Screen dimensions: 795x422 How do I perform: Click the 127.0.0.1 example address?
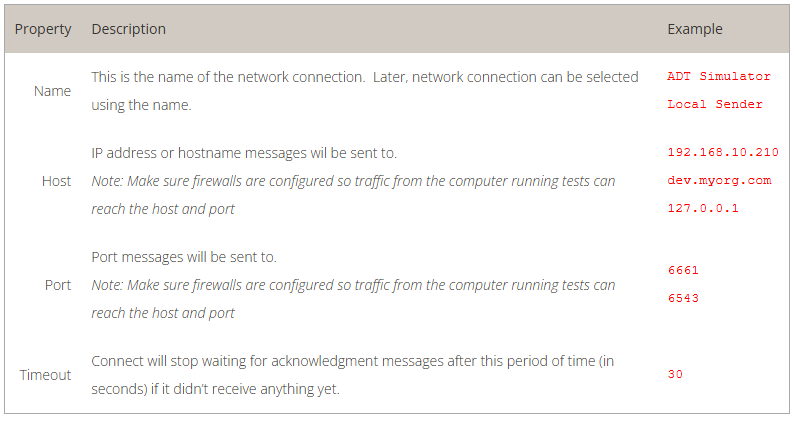click(x=702, y=209)
